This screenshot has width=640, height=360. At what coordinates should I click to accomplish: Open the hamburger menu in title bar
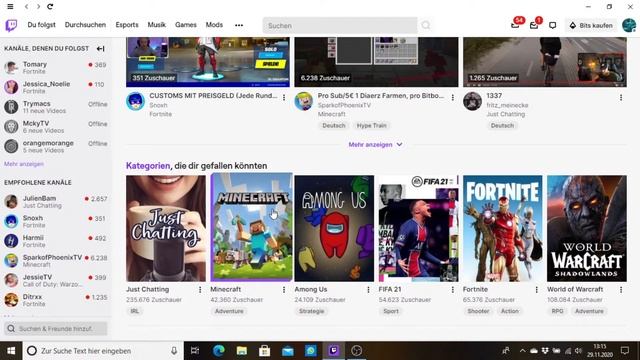click(10, 7)
